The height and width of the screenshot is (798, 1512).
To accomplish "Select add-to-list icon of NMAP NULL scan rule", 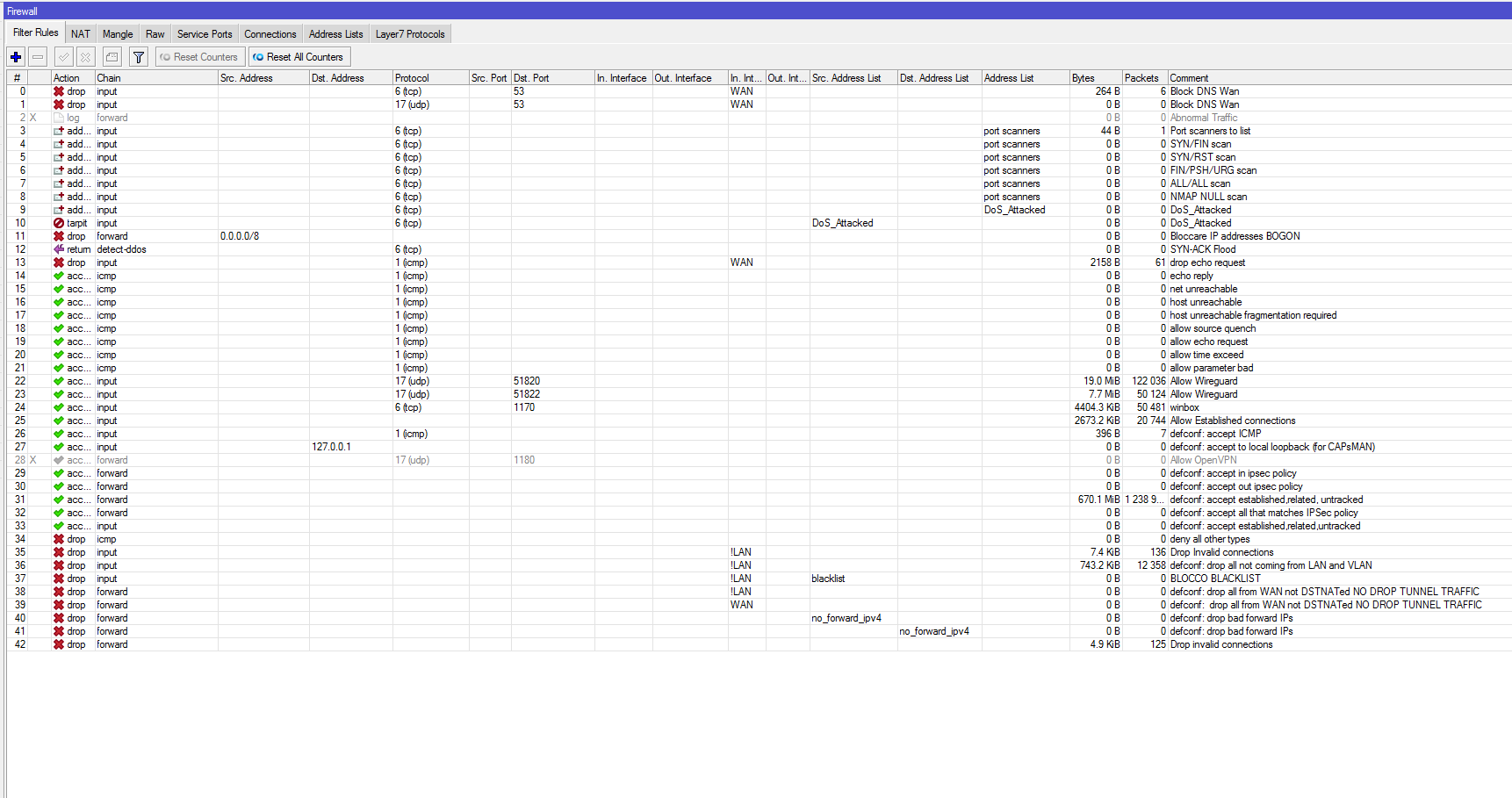I will (59, 197).
